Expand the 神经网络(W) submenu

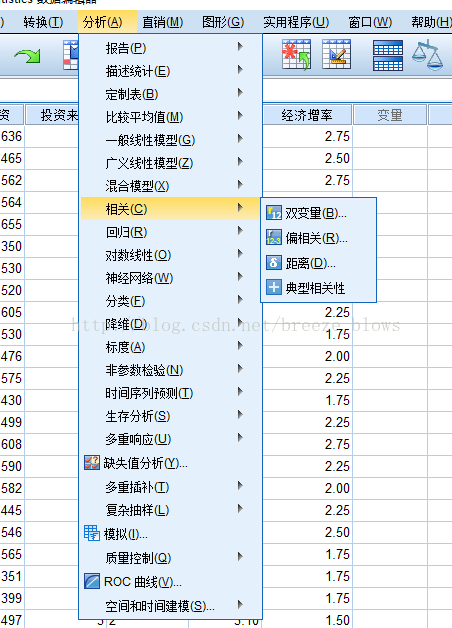tap(171, 278)
